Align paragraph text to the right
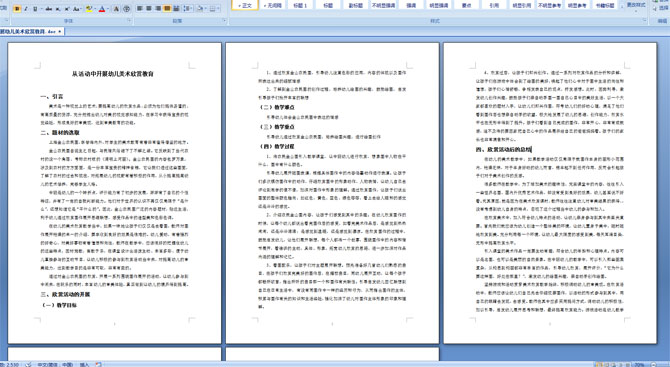This screenshot has width=670, height=367. coord(158,9)
